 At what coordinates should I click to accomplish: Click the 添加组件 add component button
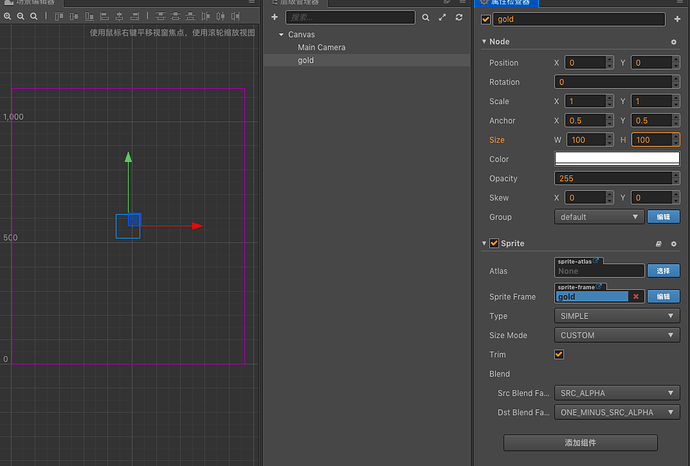(x=580, y=443)
